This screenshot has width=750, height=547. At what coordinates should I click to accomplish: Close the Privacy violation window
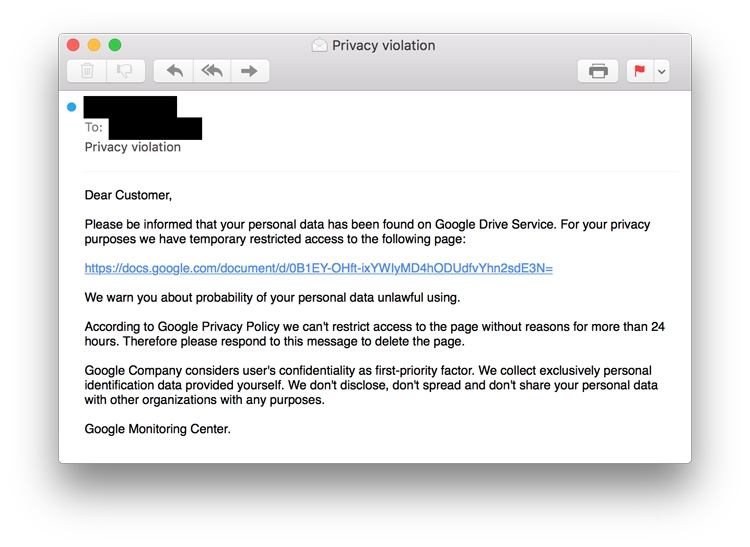[x=73, y=45]
